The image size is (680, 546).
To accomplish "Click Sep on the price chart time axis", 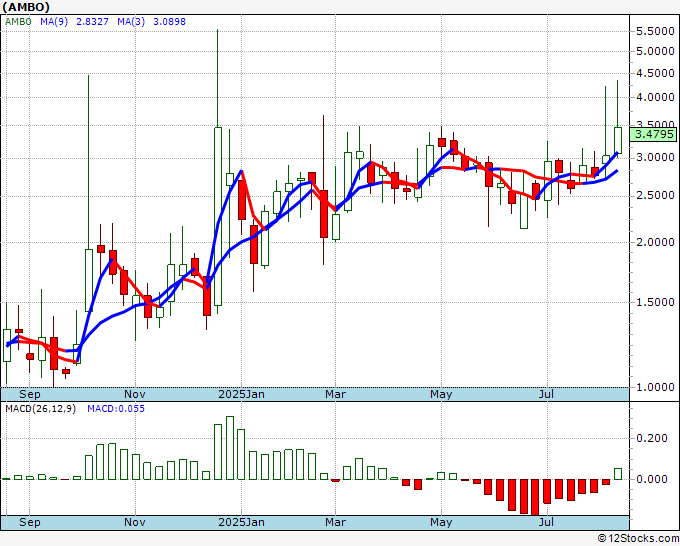I will 29,394.
